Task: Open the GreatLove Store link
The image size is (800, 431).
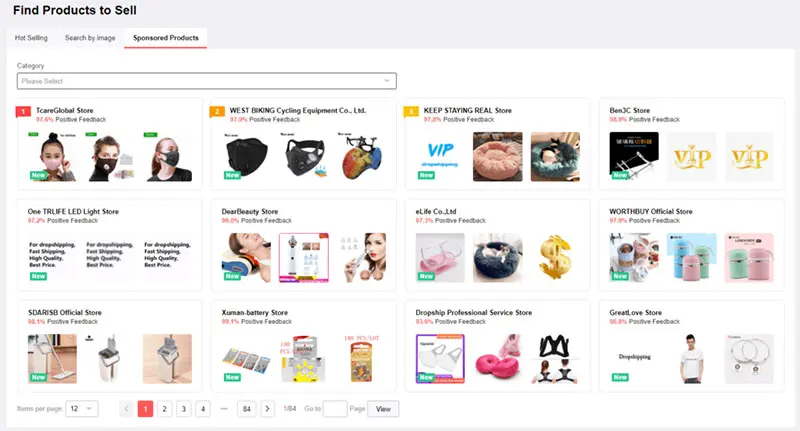Action: (635, 312)
